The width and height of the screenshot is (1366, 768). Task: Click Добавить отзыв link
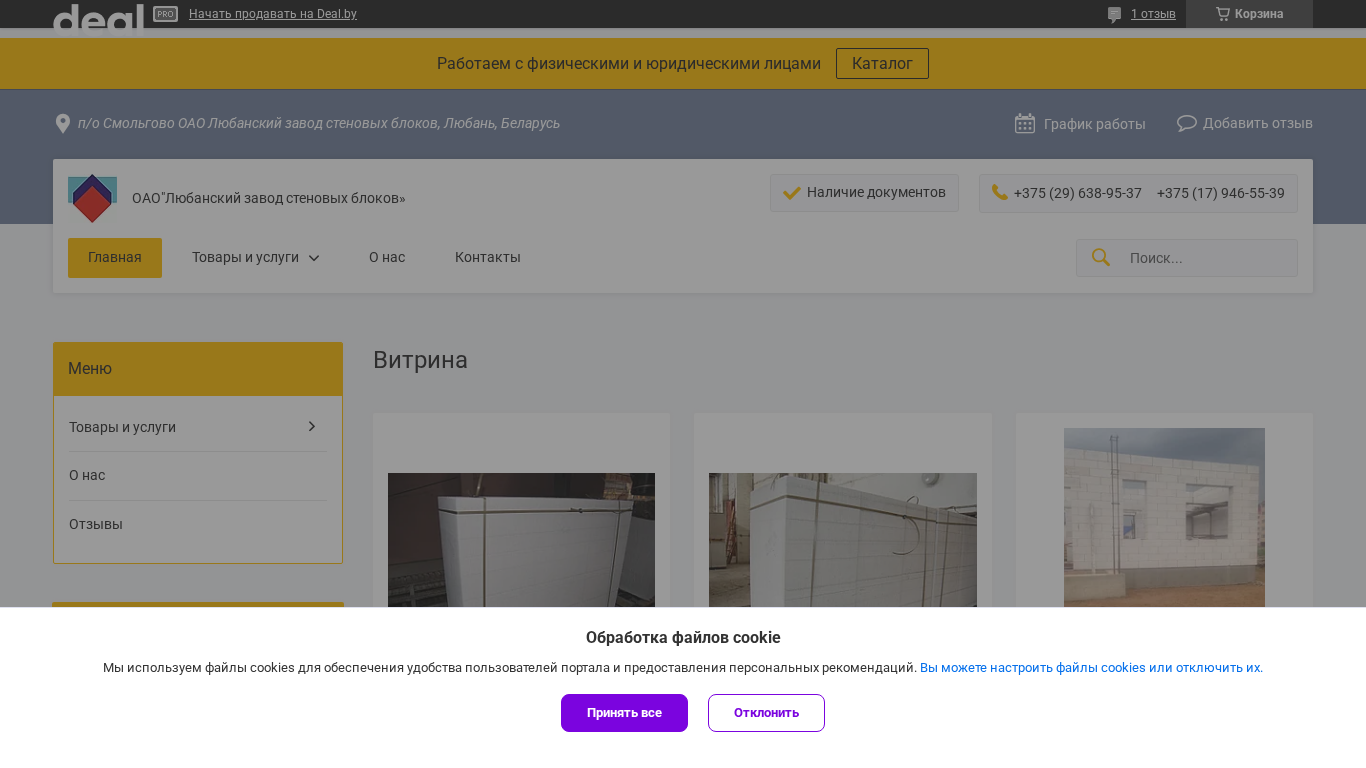[x=1258, y=123]
